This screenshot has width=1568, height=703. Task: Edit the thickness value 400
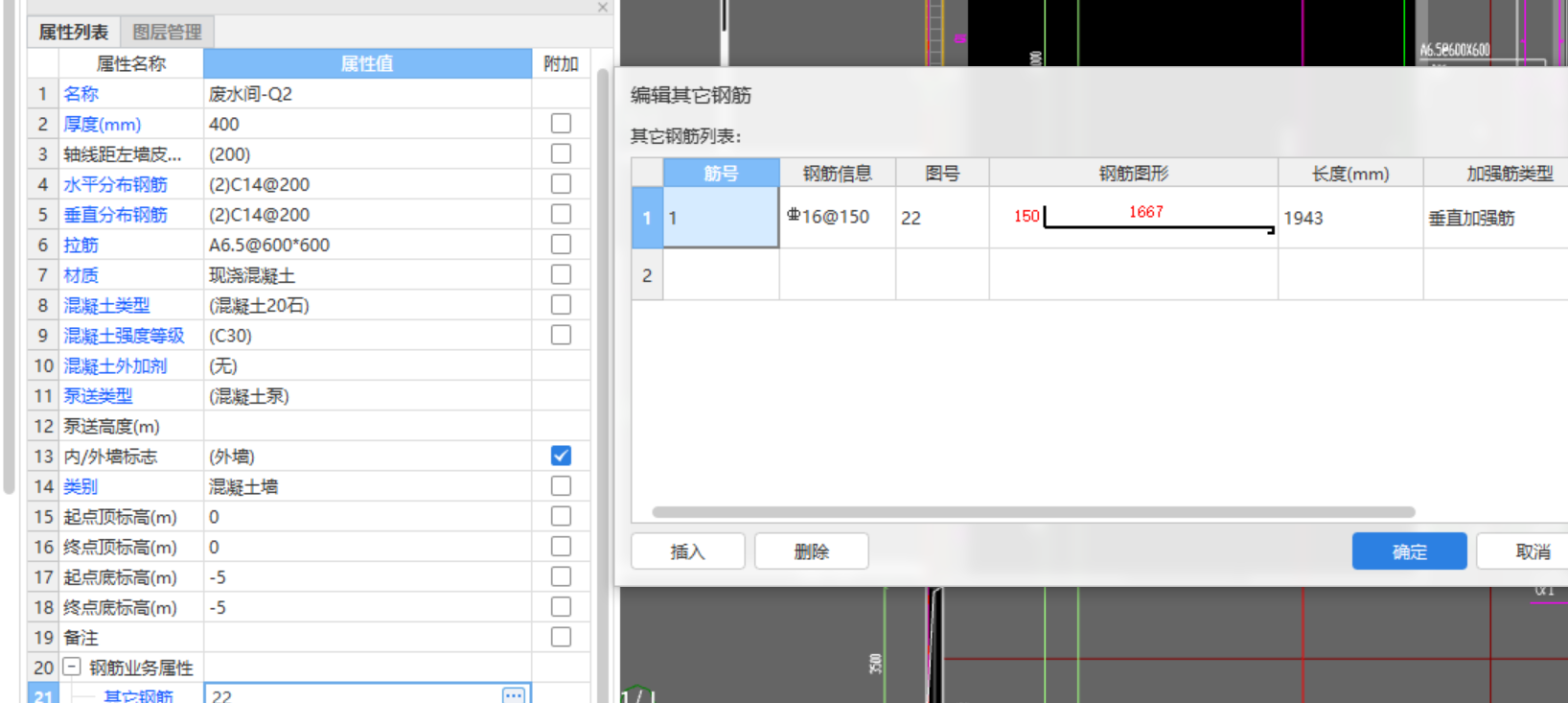(367, 124)
